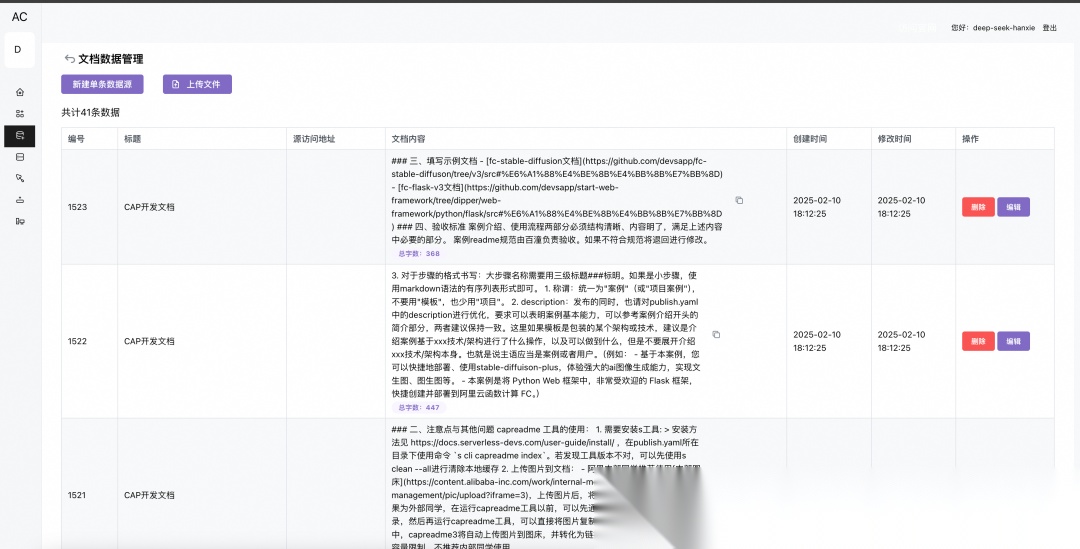Copy document content of row 1522
1080x549 pixels.
(x=716, y=335)
